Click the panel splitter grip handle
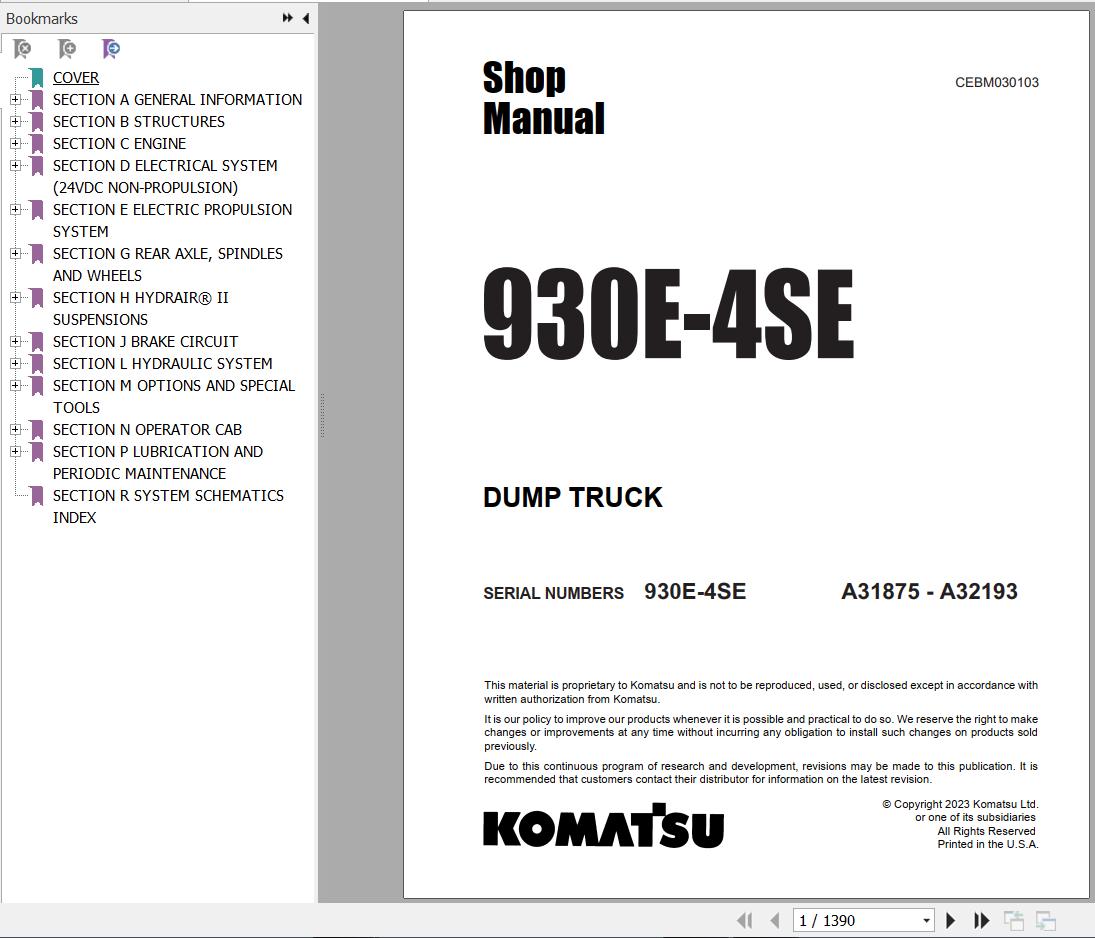Viewport: 1095px width, 938px height. tap(322, 416)
